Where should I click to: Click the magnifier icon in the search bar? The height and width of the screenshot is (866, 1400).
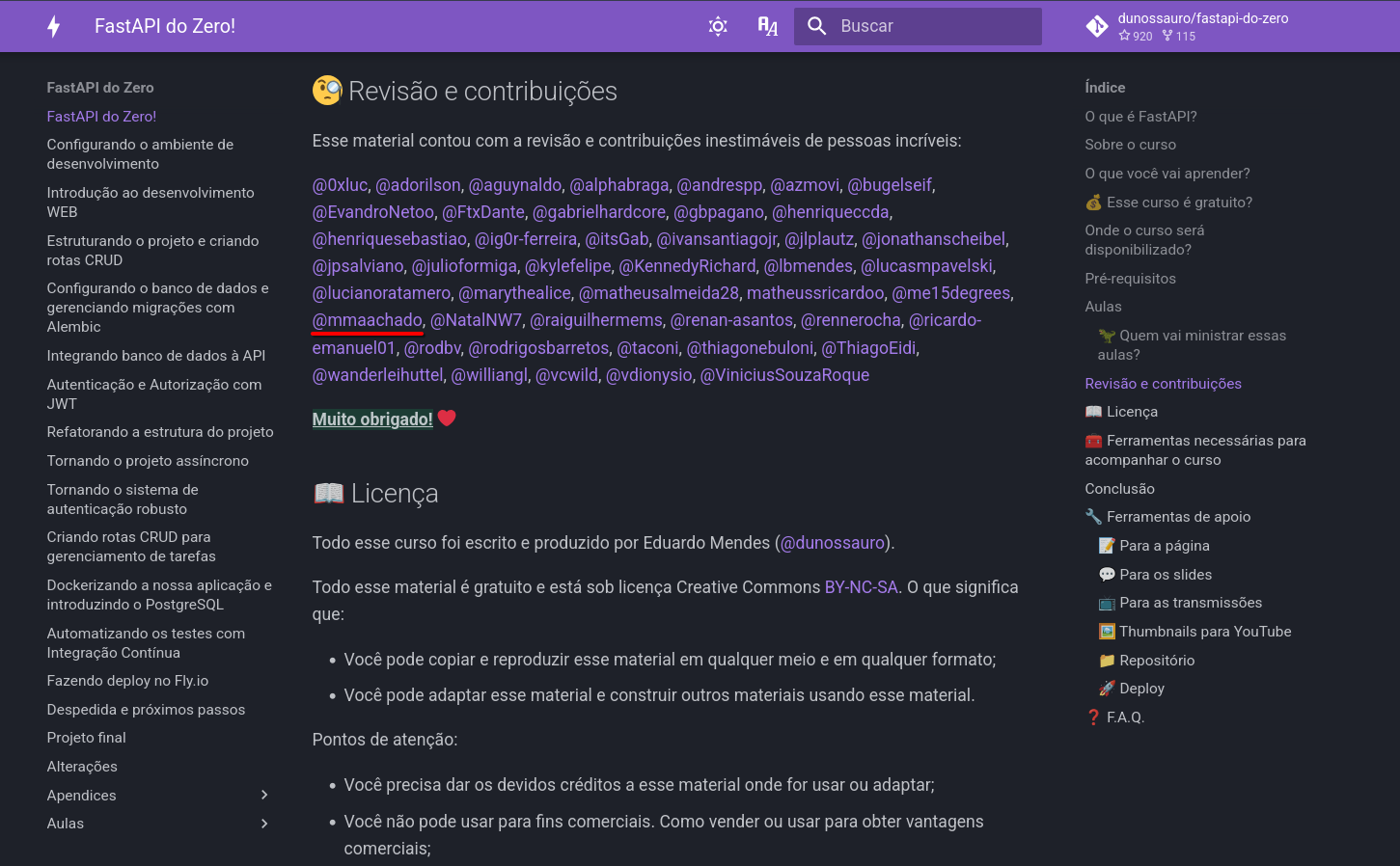816,26
